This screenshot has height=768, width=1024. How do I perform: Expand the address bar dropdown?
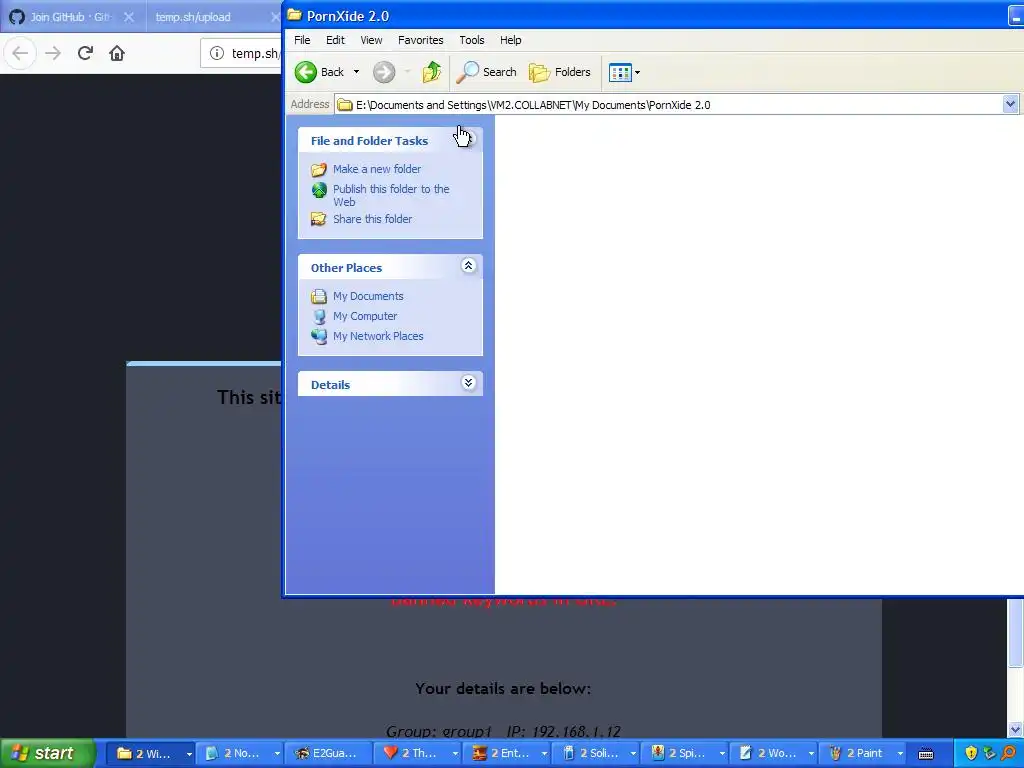[x=1010, y=104]
